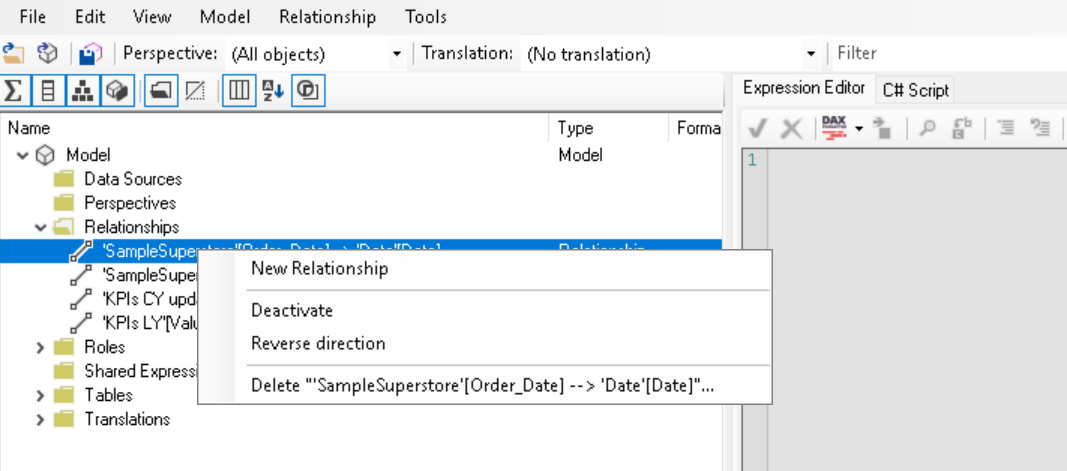Open the Edit menu
1067x471 pixels.
tap(90, 17)
